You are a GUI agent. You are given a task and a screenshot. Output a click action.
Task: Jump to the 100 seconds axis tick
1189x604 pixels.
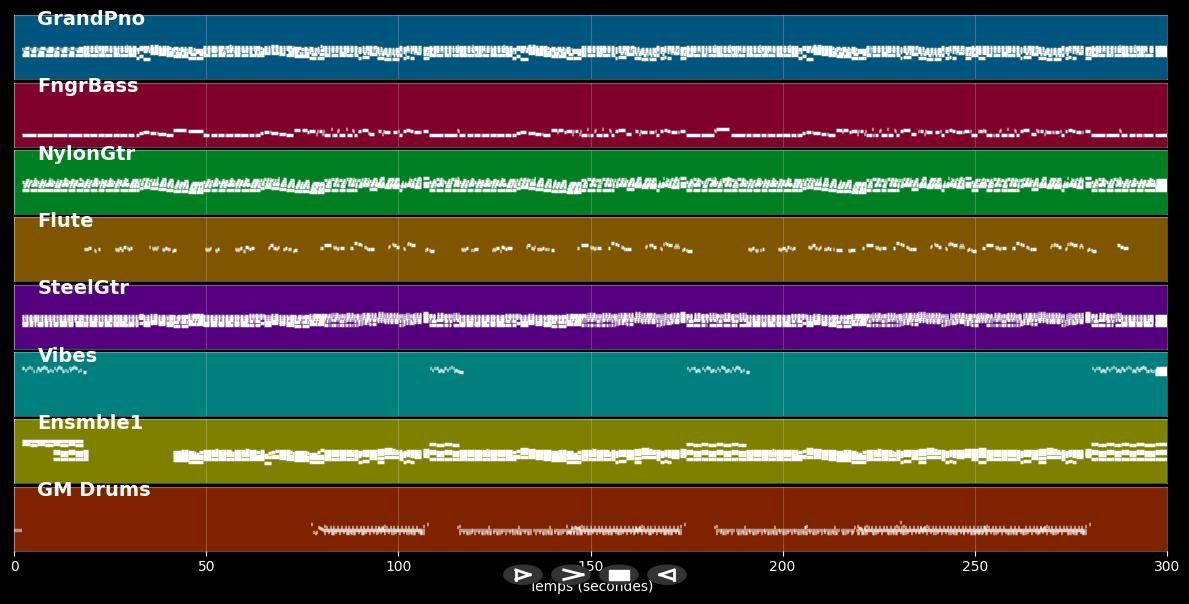click(x=398, y=567)
